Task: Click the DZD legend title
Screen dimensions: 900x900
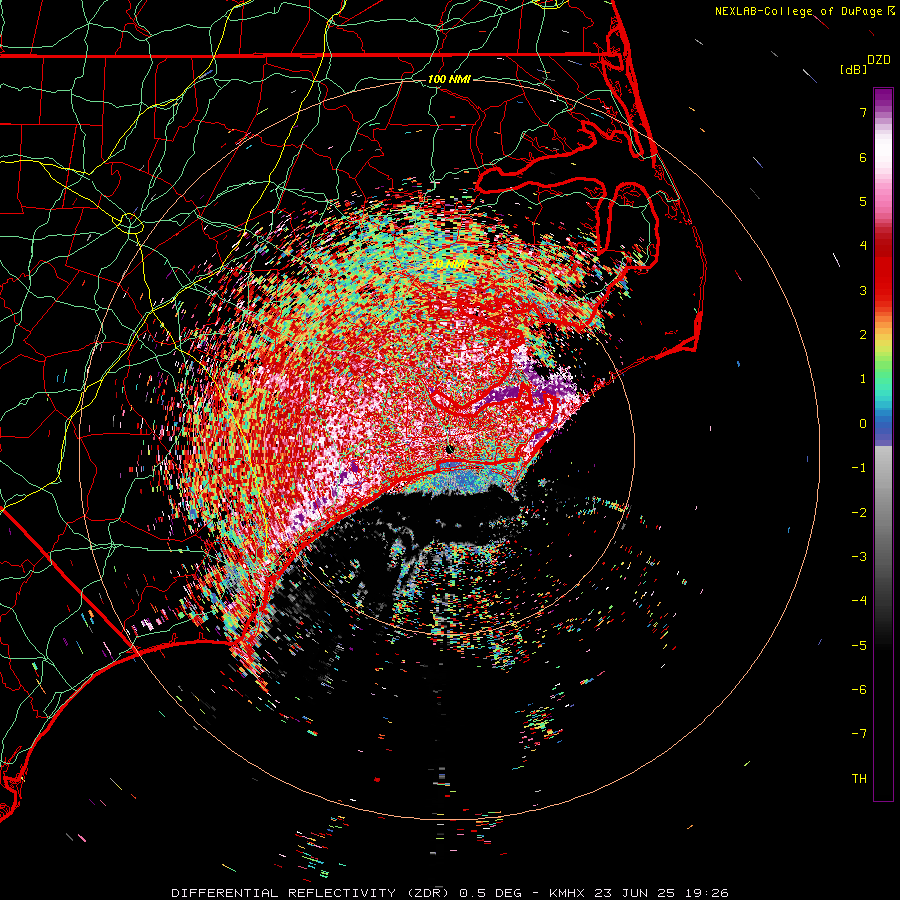Action: pyautogui.click(x=879, y=60)
